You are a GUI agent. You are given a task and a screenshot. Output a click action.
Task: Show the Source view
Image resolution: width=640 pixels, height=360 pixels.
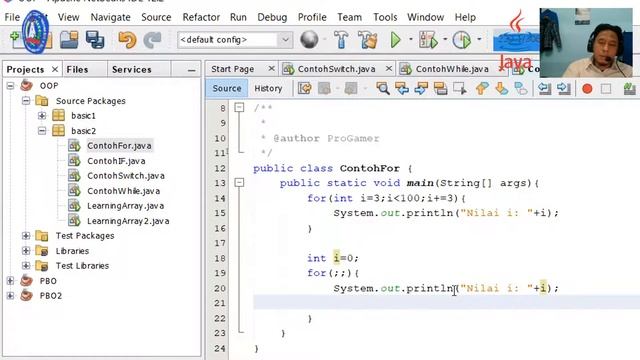tap(227, 88)
